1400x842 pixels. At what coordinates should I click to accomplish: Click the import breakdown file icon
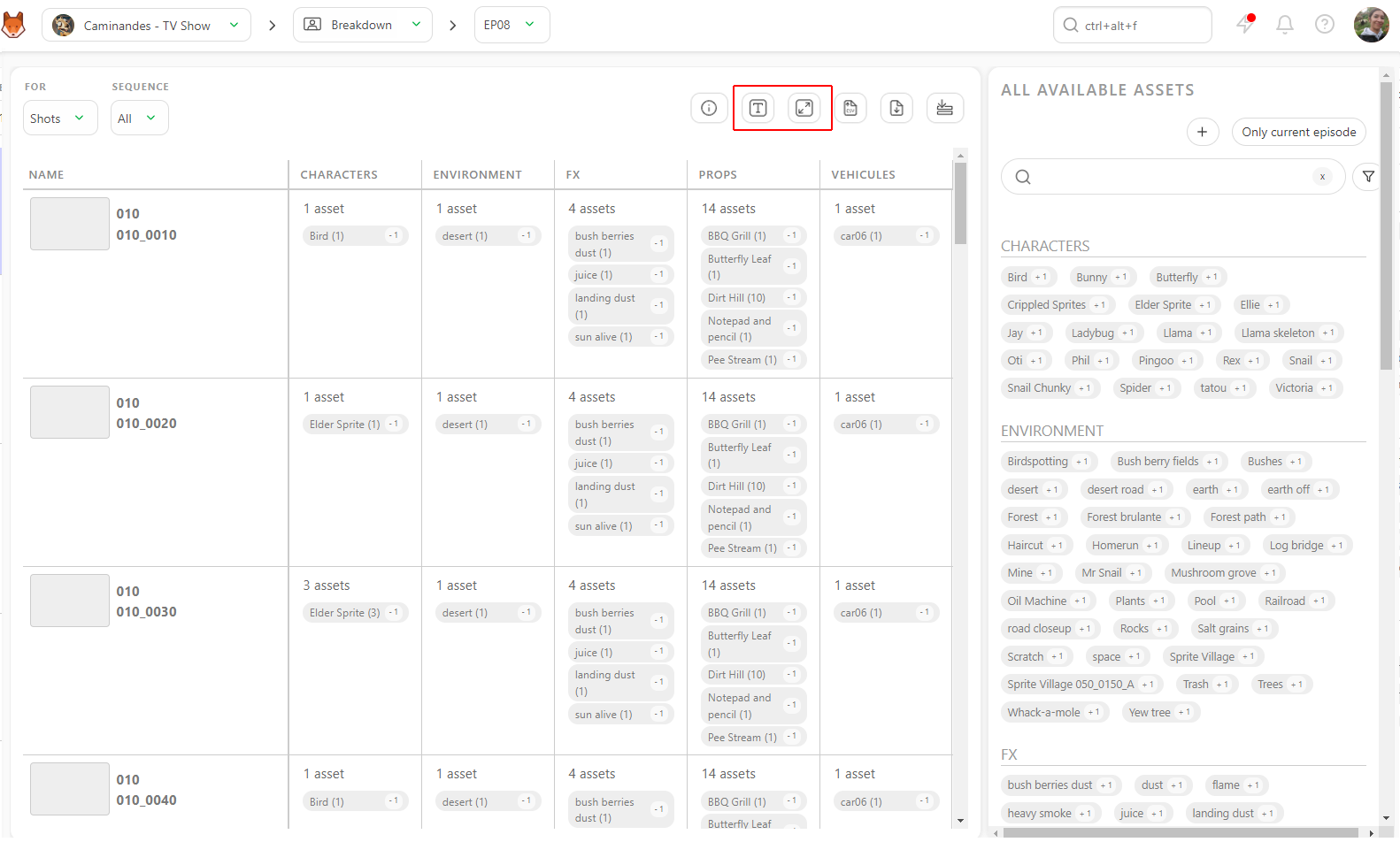896,108
